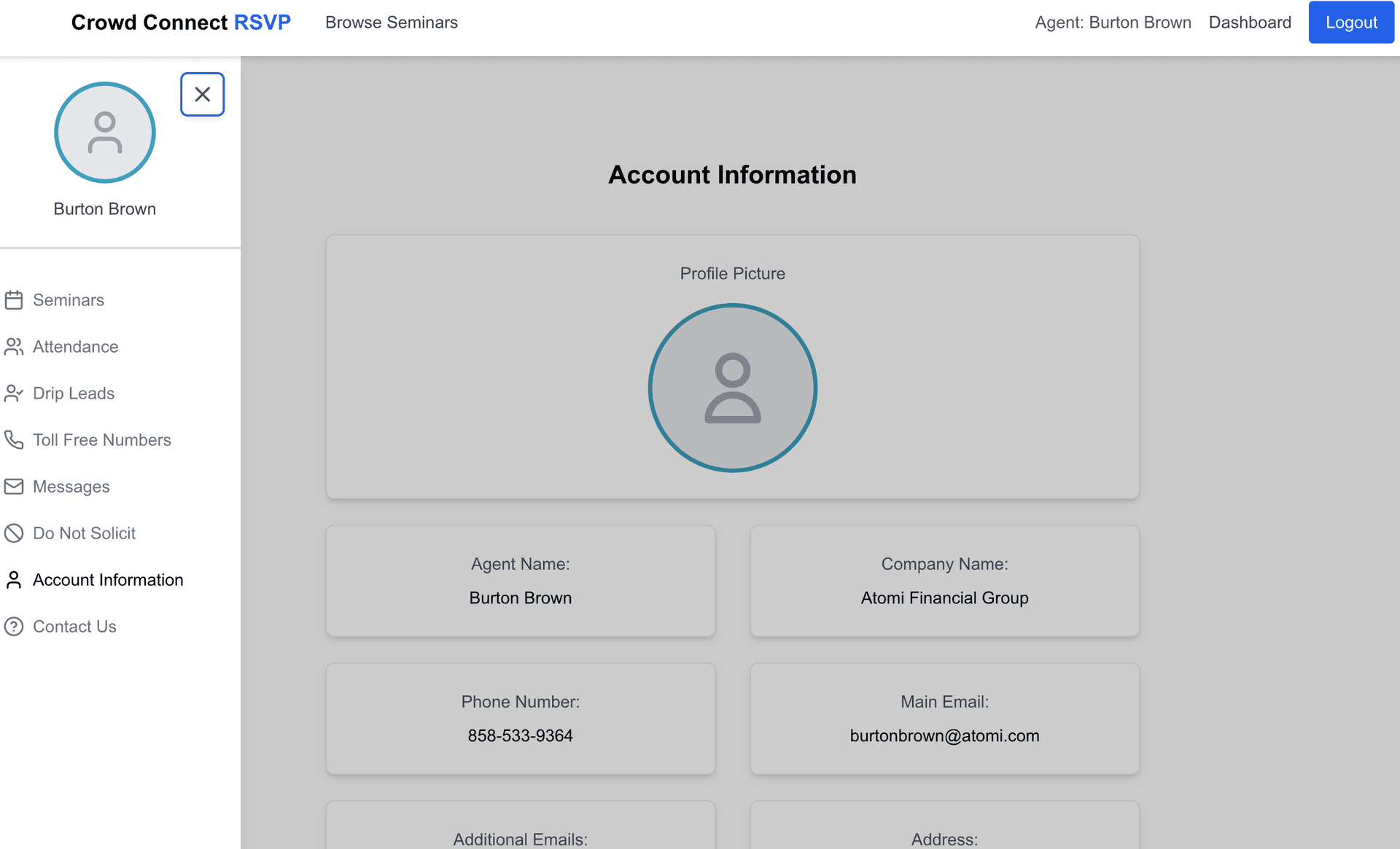Viewport: 1400px width, 849px height.
Task: Click the sidebar avatar above Burton Brown
Action: (105, 133)
